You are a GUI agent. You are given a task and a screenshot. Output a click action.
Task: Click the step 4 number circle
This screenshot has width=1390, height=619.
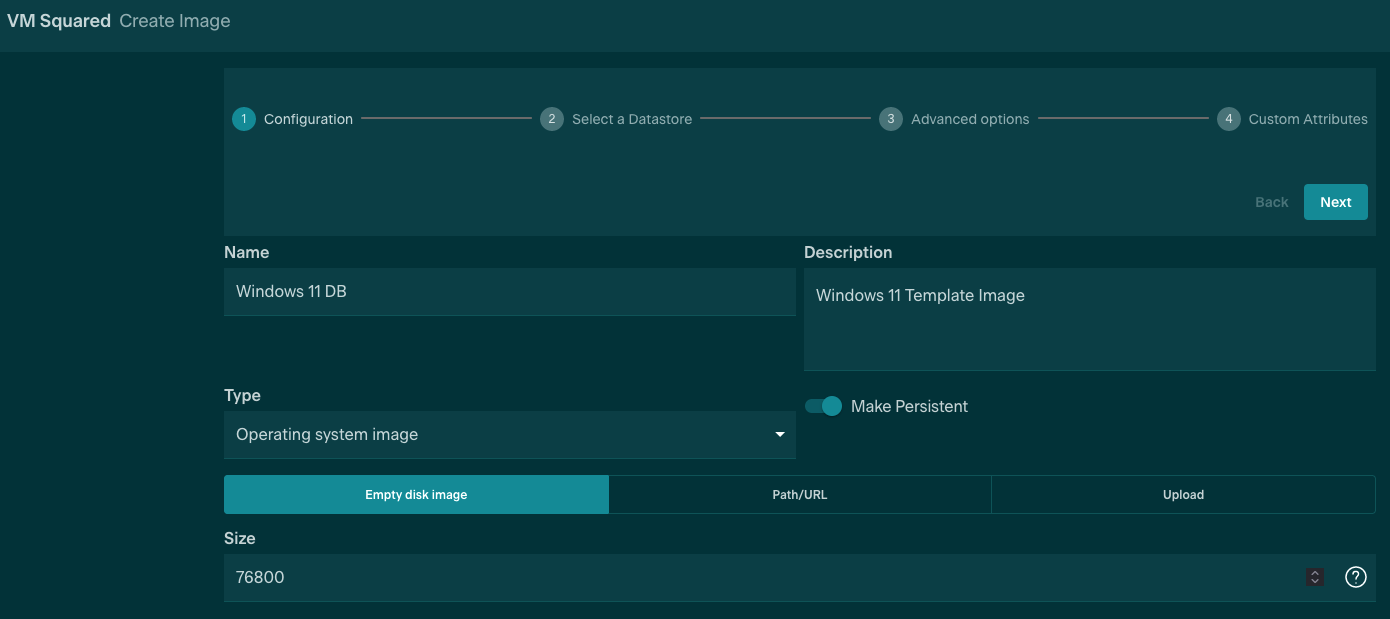click(x=1229, y=119)
